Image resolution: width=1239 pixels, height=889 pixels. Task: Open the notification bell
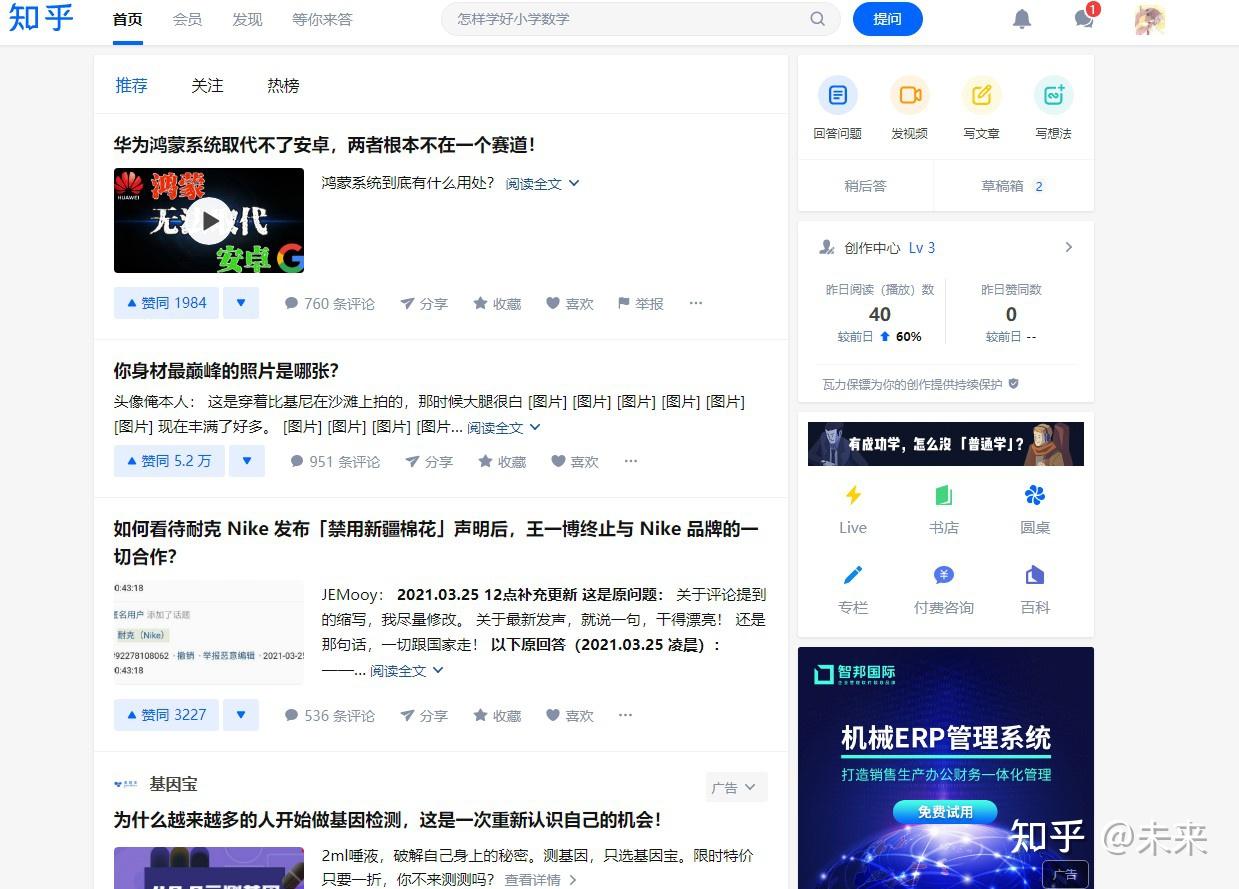pos(1021,19)
